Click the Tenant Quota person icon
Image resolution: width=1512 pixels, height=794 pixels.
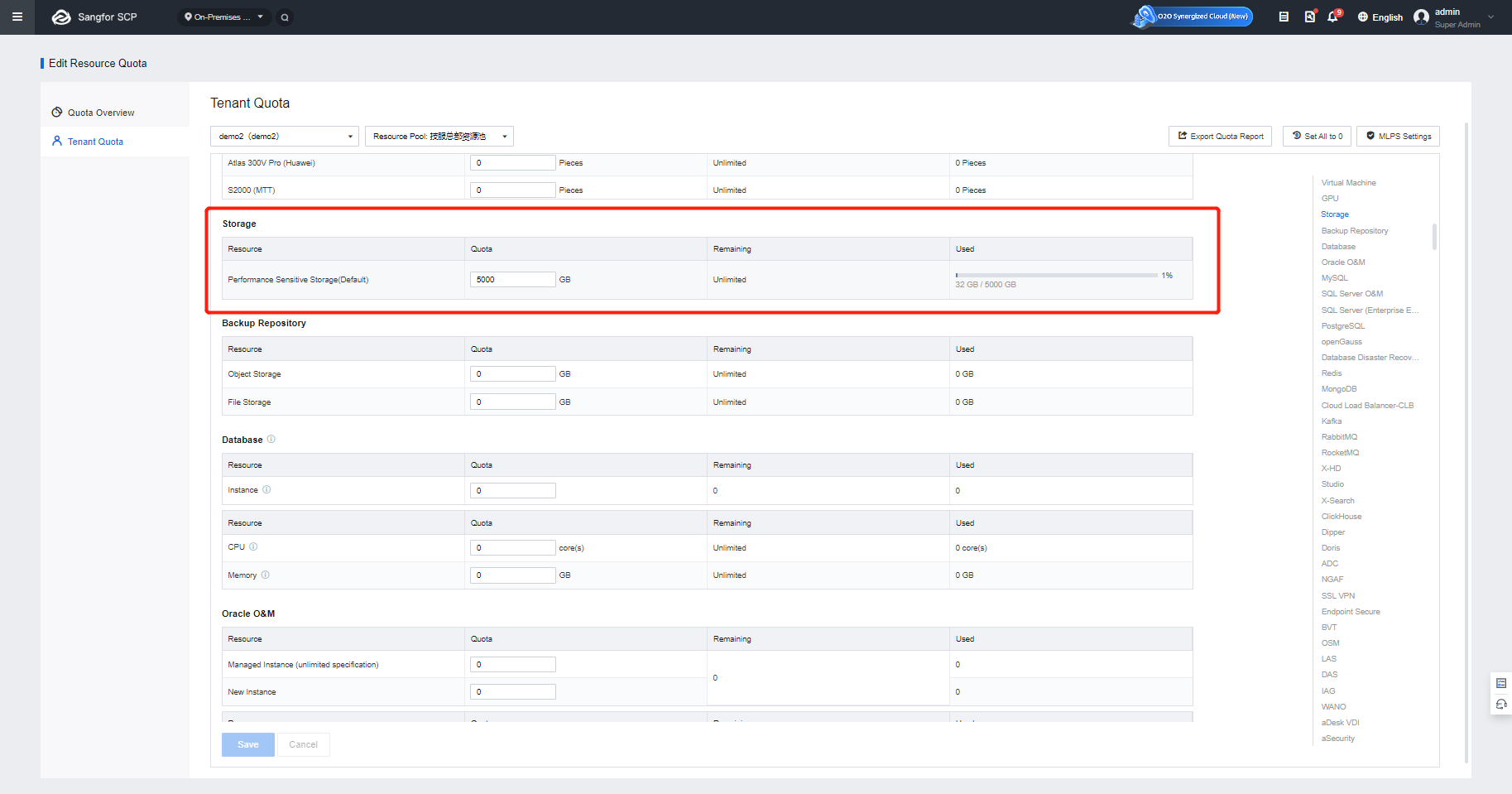pos(57,141)
